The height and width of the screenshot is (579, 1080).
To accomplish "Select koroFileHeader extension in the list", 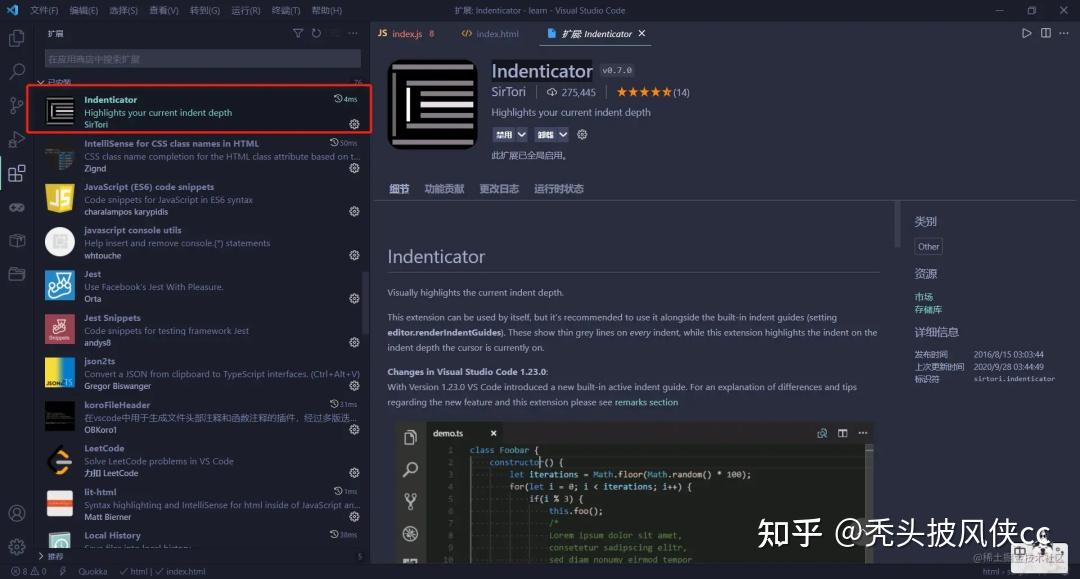I will coord(200,417).
